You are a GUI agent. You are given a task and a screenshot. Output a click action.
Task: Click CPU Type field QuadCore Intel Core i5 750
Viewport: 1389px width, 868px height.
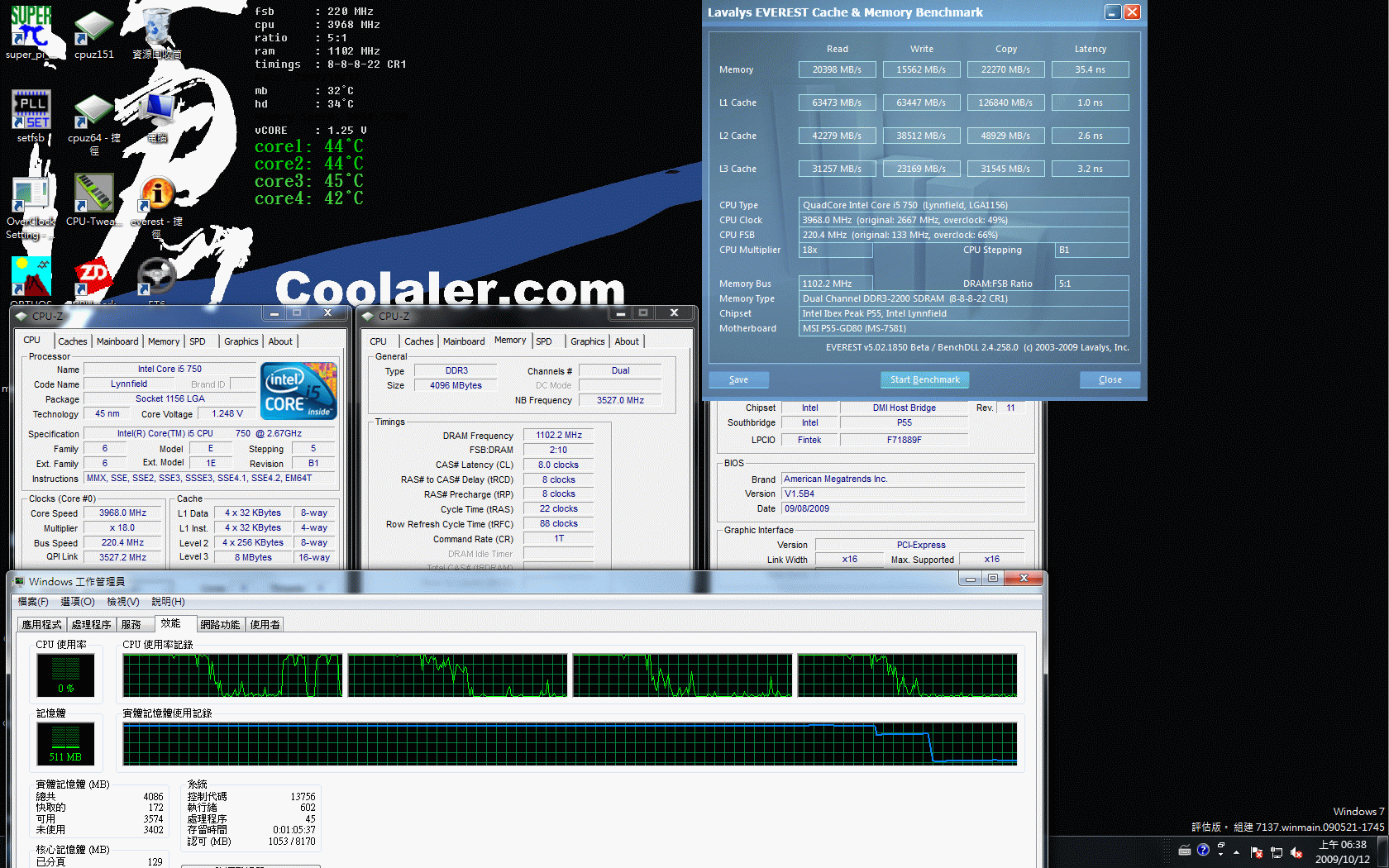point(964,205)
